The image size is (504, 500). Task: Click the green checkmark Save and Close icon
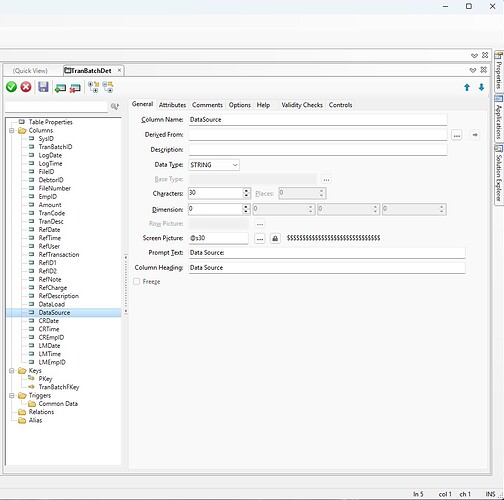[11, 87]
